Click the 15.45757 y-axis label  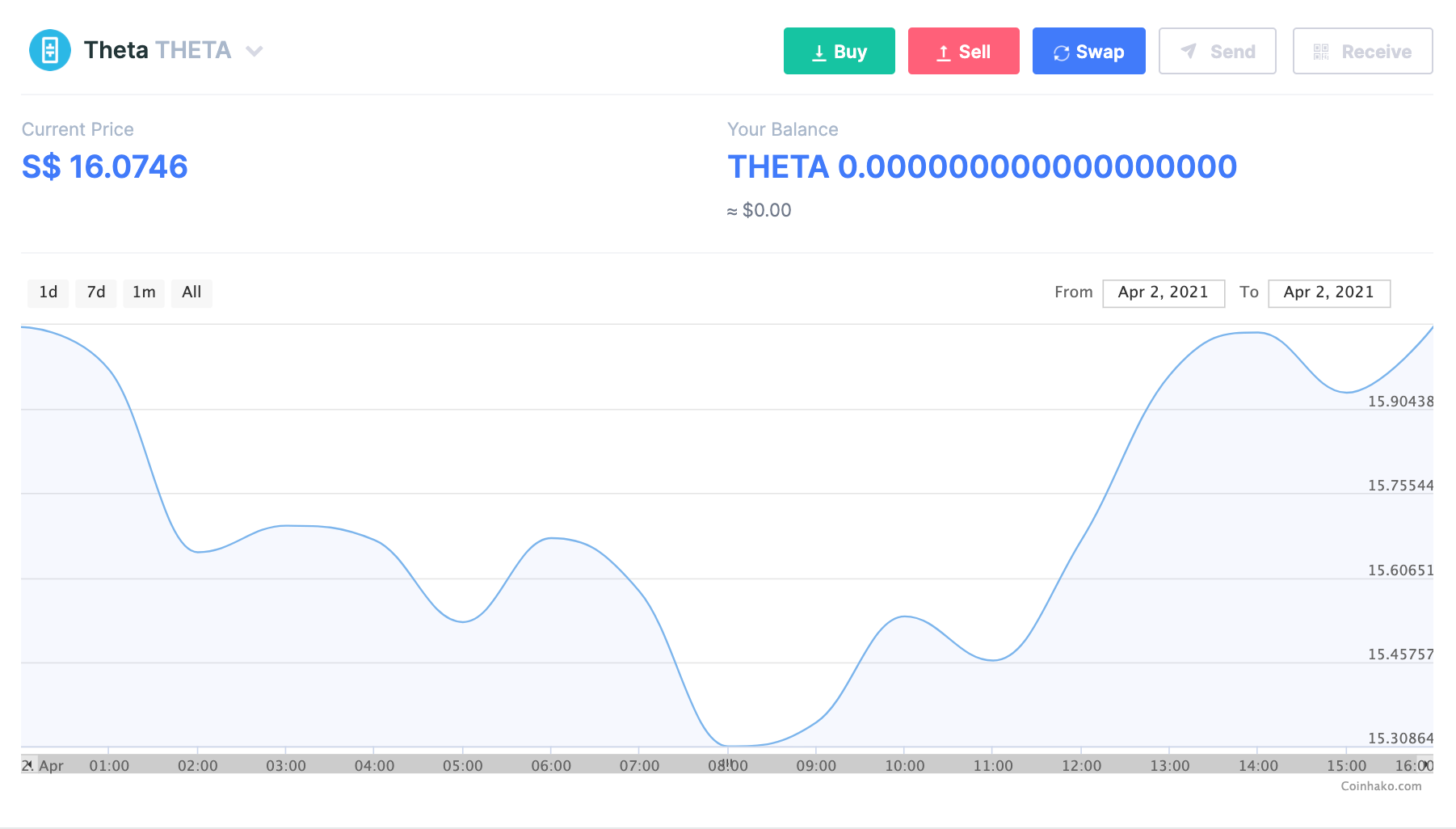pyautogui.click(x=1400, y=654)
